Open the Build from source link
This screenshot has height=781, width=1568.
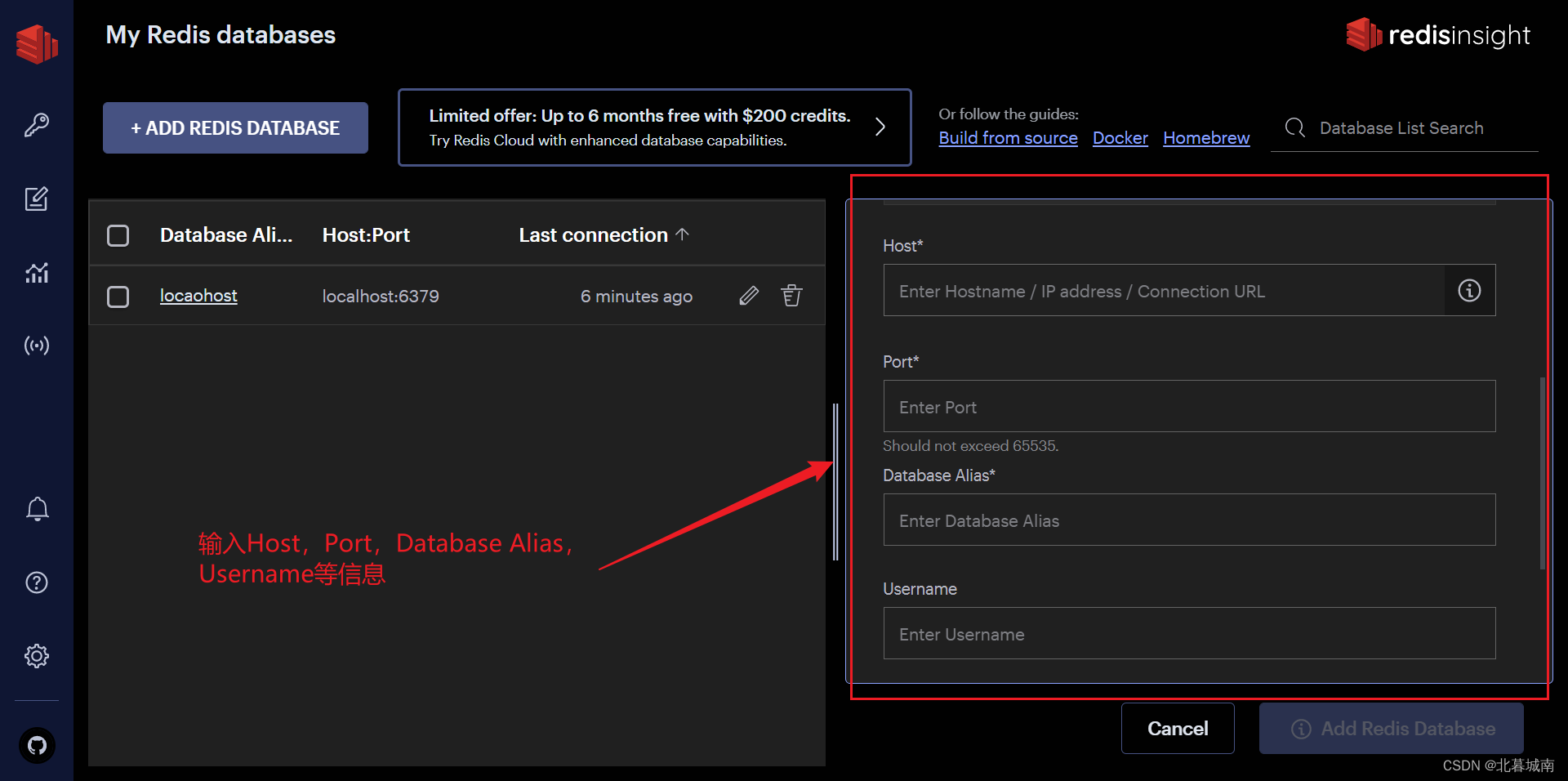point(1008,138)
